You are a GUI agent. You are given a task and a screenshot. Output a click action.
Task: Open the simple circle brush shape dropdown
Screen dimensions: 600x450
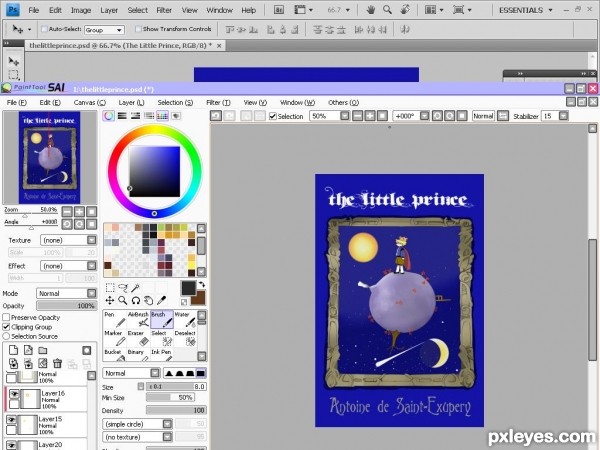[x=137, y=424]
